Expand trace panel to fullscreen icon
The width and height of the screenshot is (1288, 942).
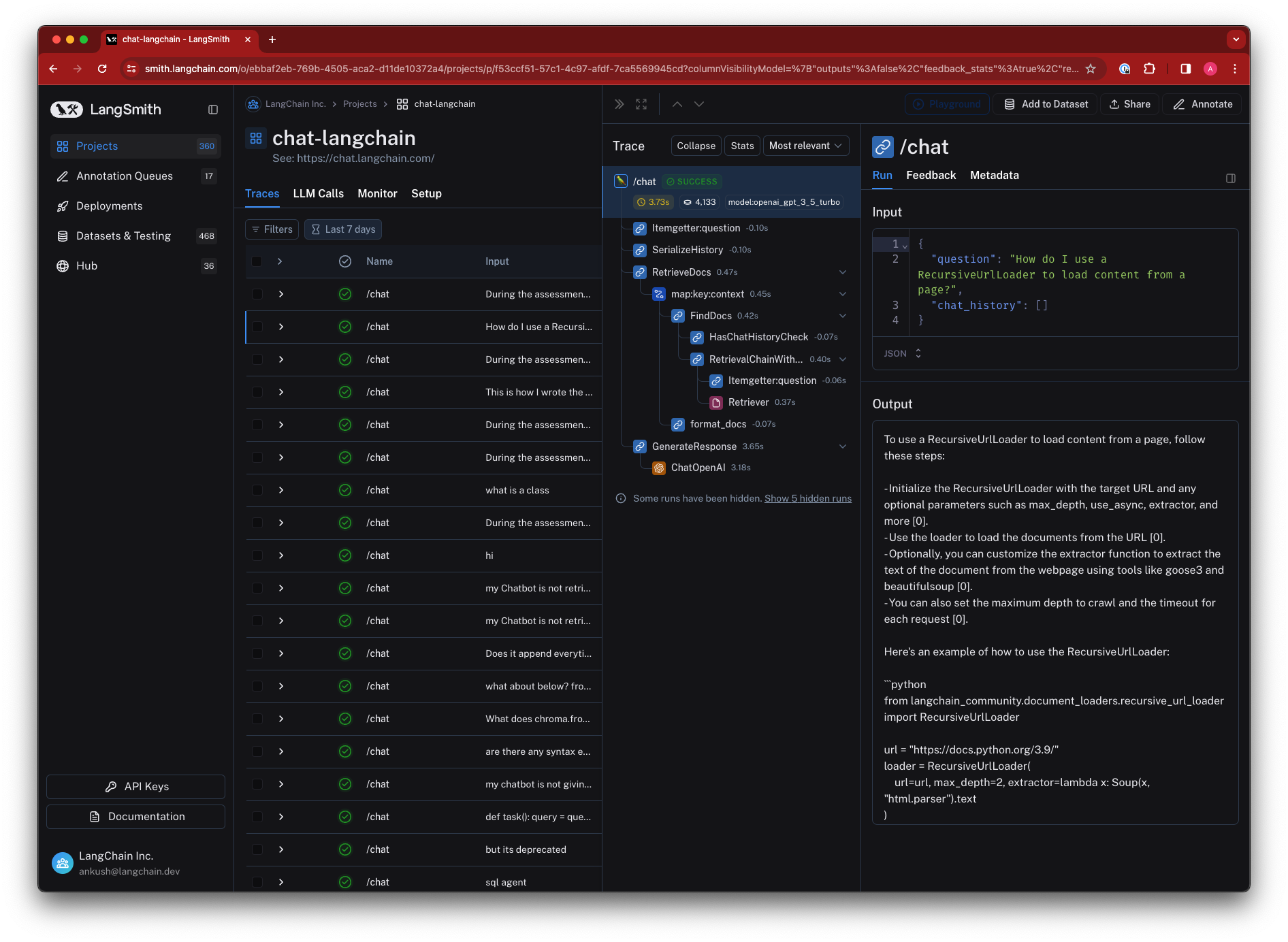point(641,104)
